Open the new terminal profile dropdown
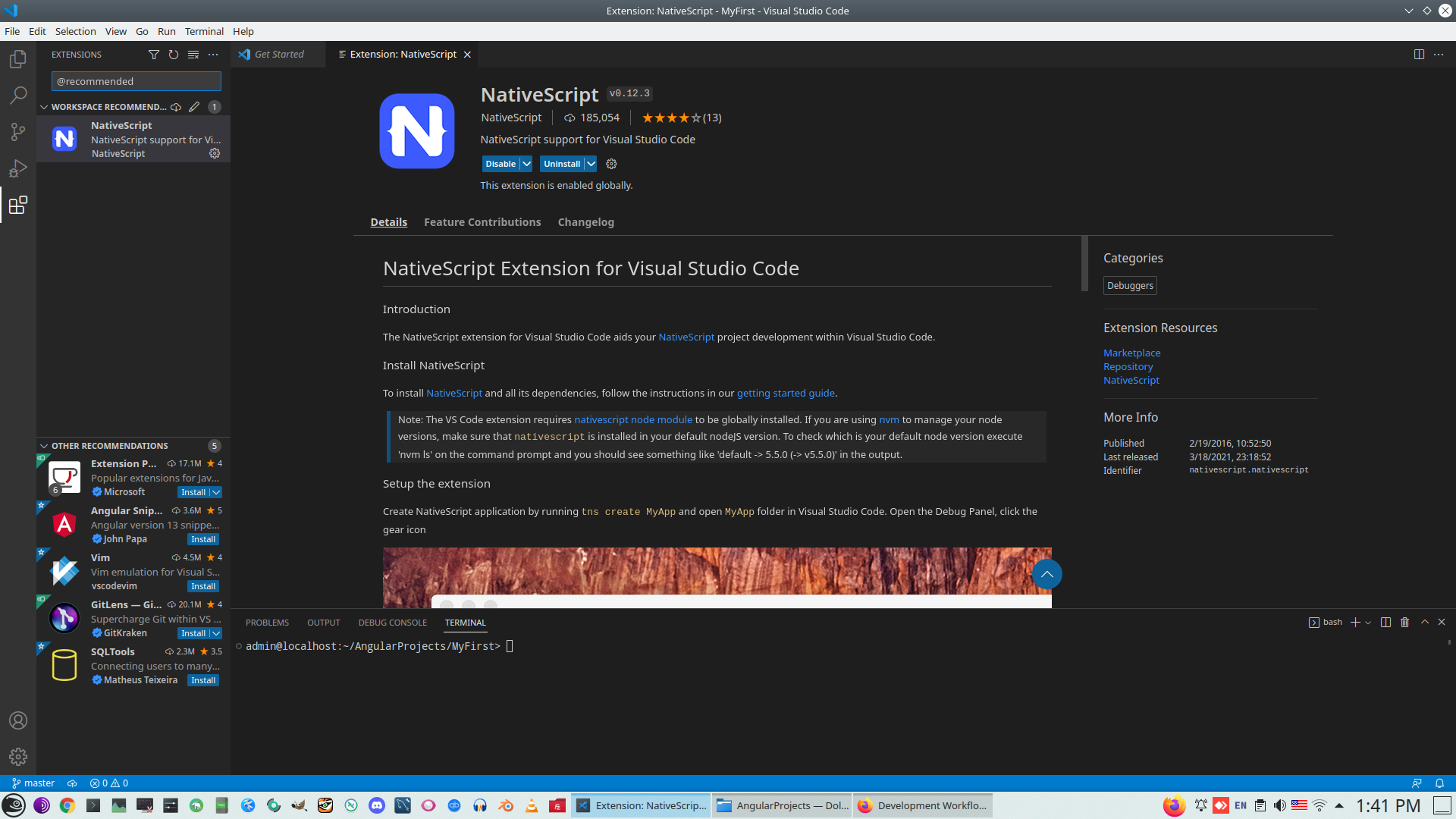Viewport: 1456px width, 819px height. 1368,623
